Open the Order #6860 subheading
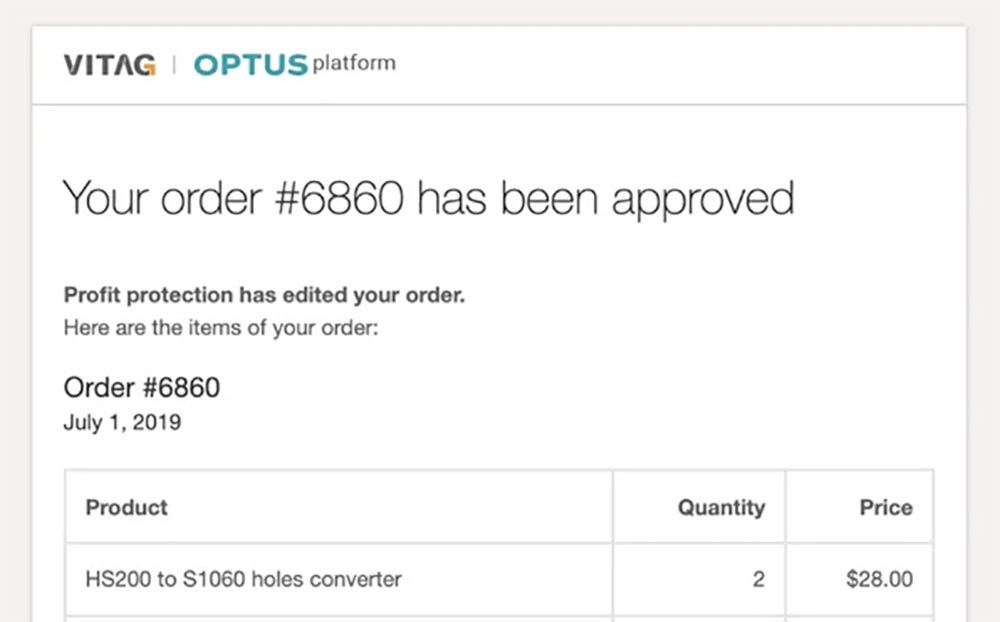This screenshot has height=622, width=1000. click(141, 387)
